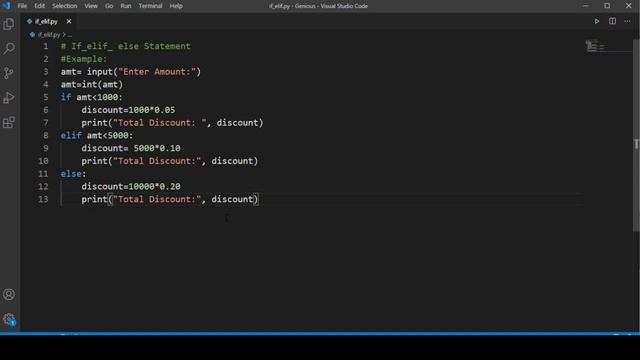Image resolution: width=640 pixels, height=360 pixels.
Task: Click the print statement on line 7
Action: coord(172,122)
